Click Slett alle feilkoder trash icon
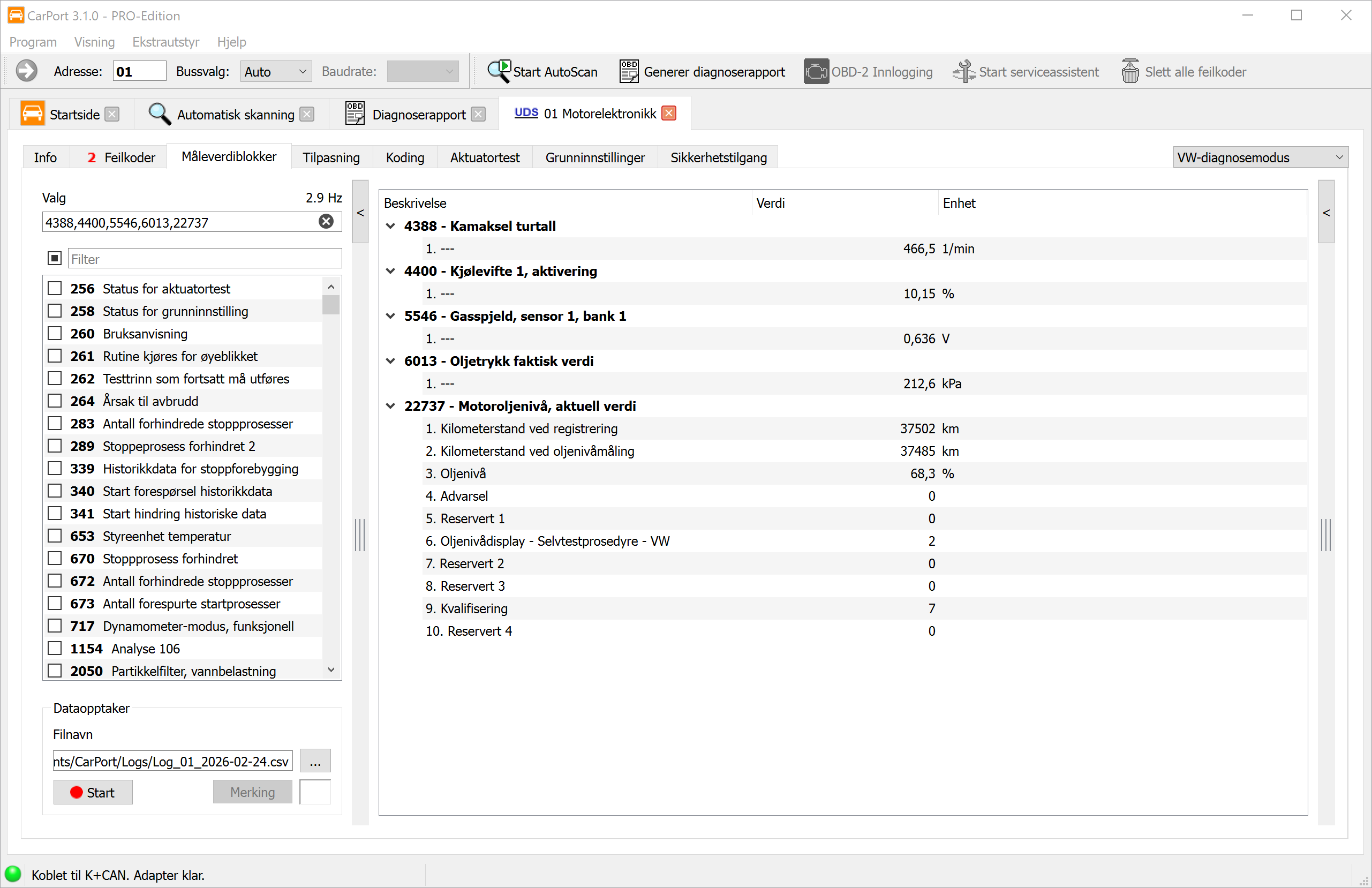This screenshot has width=1372, height=888. click(1130, 72)
